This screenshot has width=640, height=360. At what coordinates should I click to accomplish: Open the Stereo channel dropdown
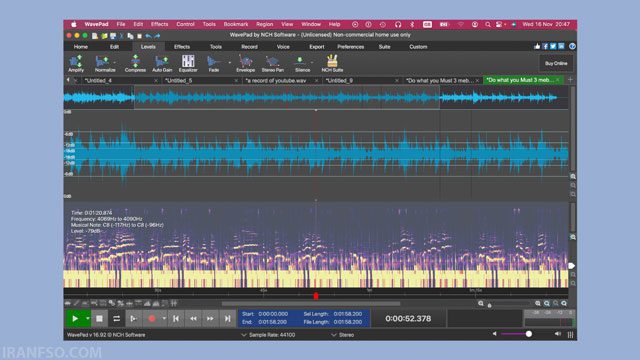coord(342,335)
